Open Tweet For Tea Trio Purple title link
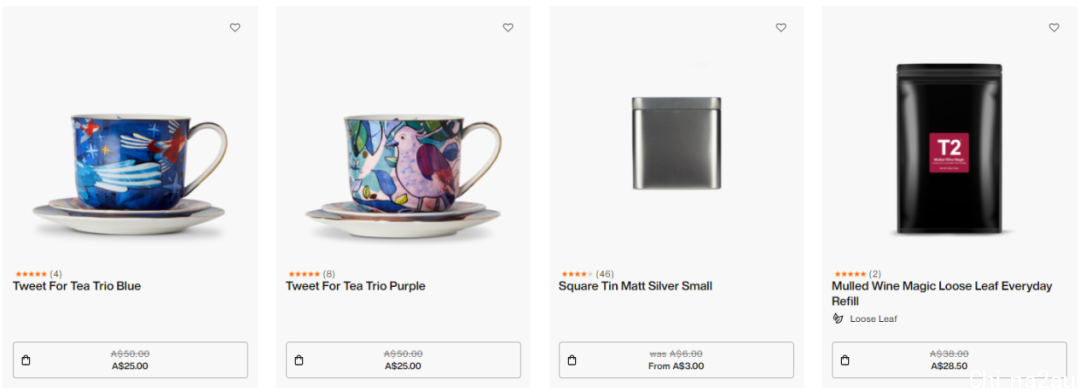Image resolution: width=1080 pixels, height=392 pixels. (x=355, y=286)
